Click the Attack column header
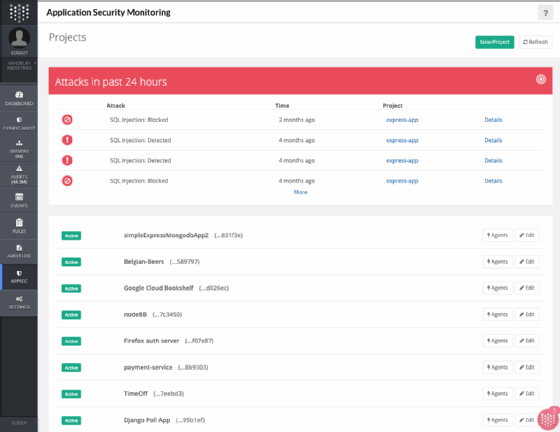The image size is (560, 432). coord(116,106)
